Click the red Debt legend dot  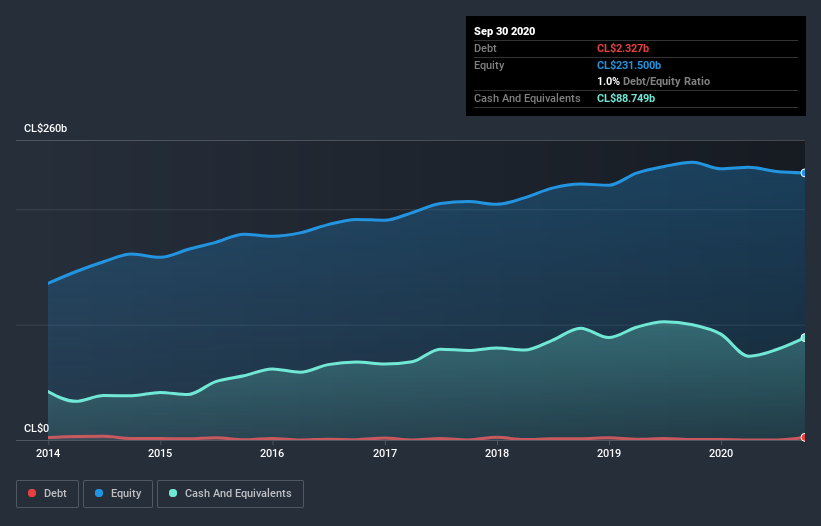pyautogui.click(x=32, y=493)
